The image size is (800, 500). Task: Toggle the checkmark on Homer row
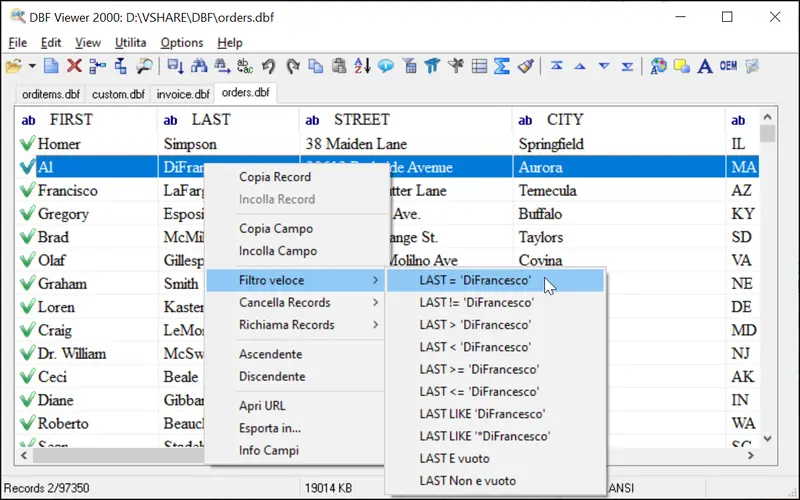tap(27, 143)
